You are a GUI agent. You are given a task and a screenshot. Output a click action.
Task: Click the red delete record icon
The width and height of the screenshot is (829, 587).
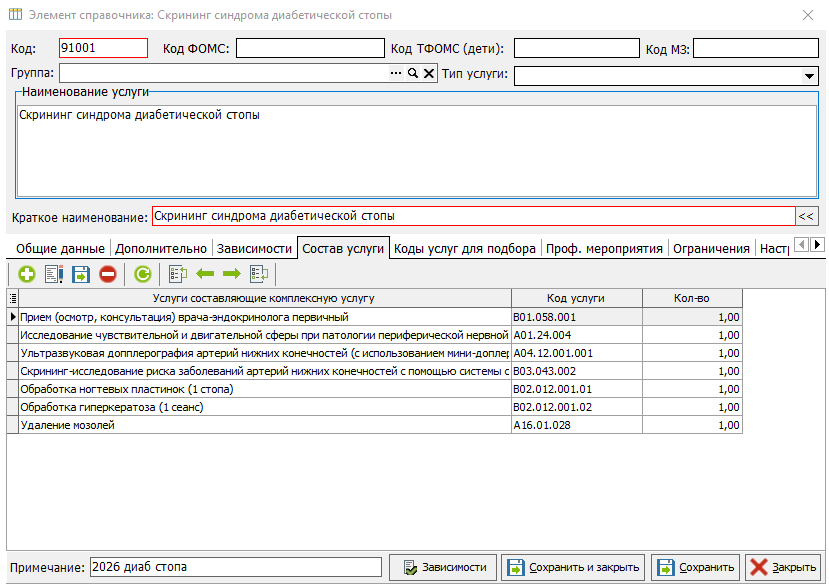pos(108,274)
